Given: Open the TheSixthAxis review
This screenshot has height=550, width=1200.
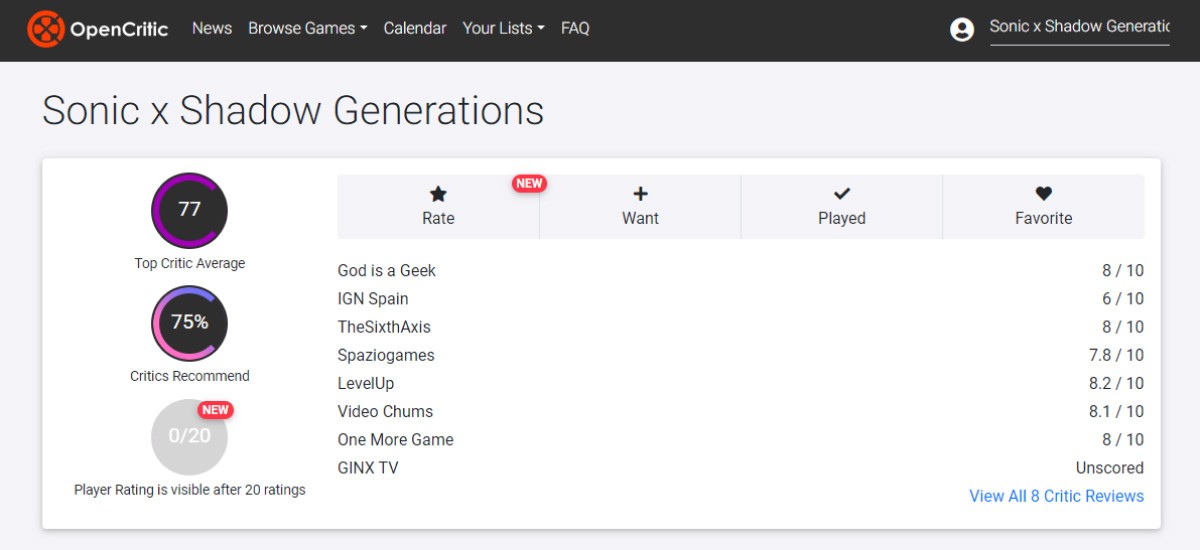Looking at the screenshot, I should (x=384, y=326).
